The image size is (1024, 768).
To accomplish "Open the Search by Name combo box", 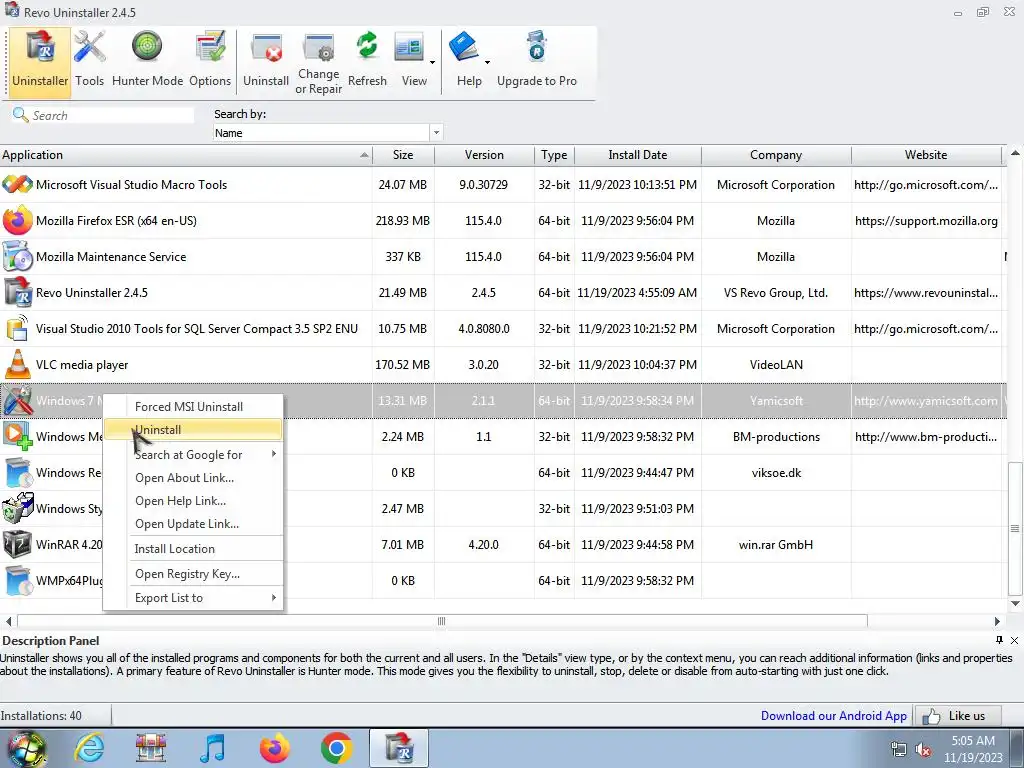I will [x=328, y=133].
